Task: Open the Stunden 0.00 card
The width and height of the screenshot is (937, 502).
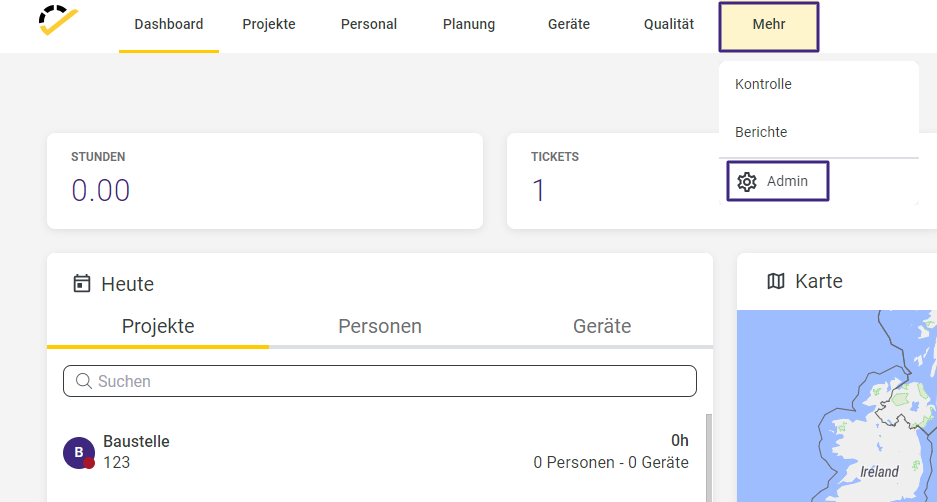Action: [265, 181]
